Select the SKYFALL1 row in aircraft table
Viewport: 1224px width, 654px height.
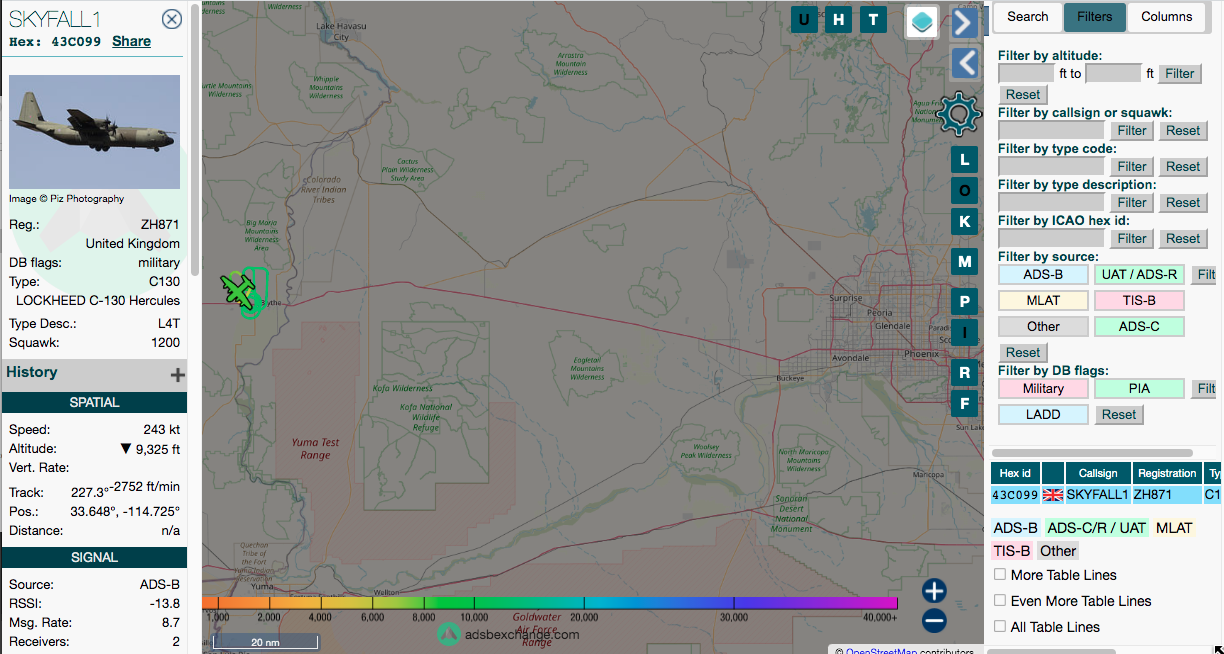[x=1106, y=495]
